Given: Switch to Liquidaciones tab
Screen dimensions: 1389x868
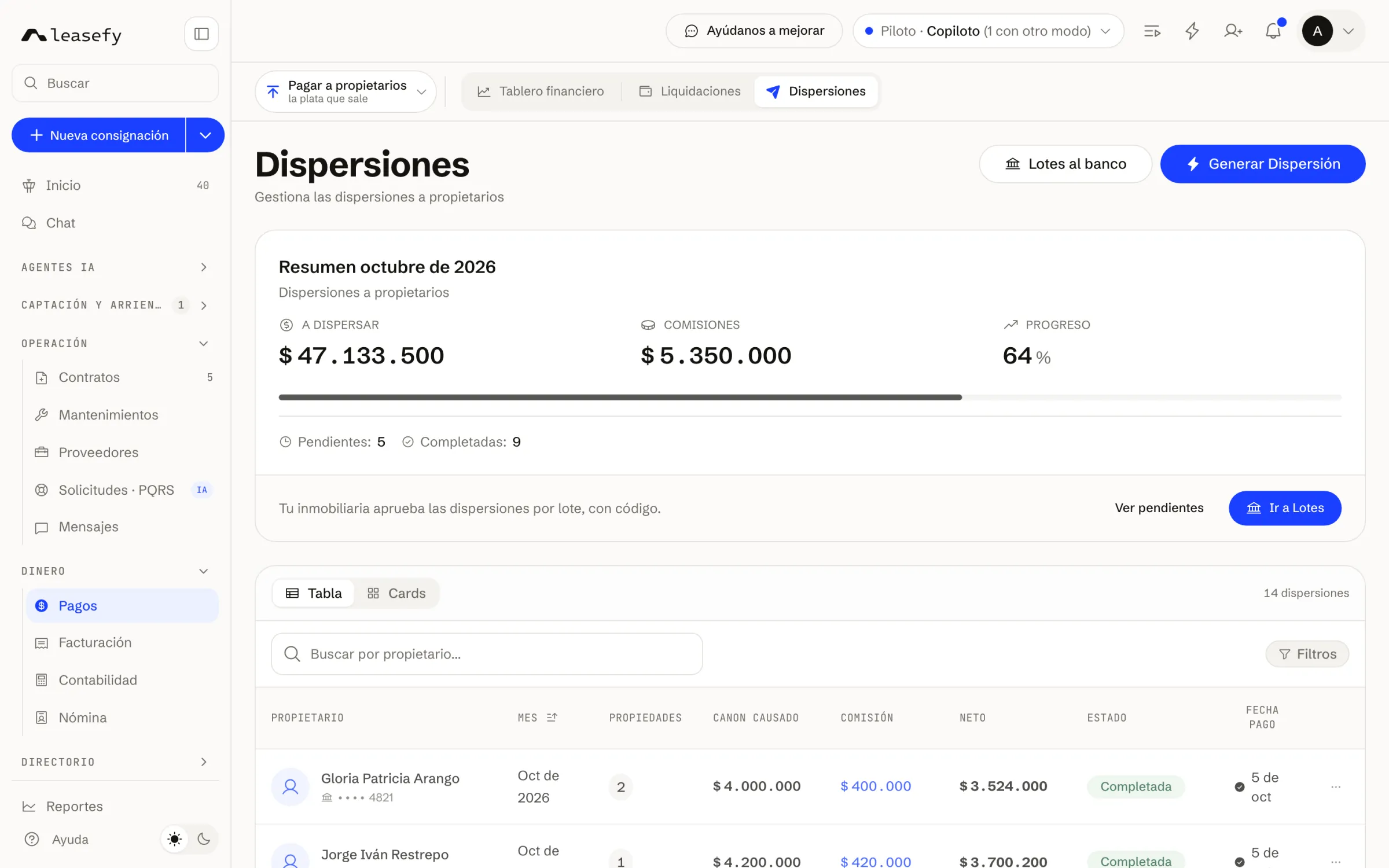Looking at the screenshot, I should pos(690,91).
